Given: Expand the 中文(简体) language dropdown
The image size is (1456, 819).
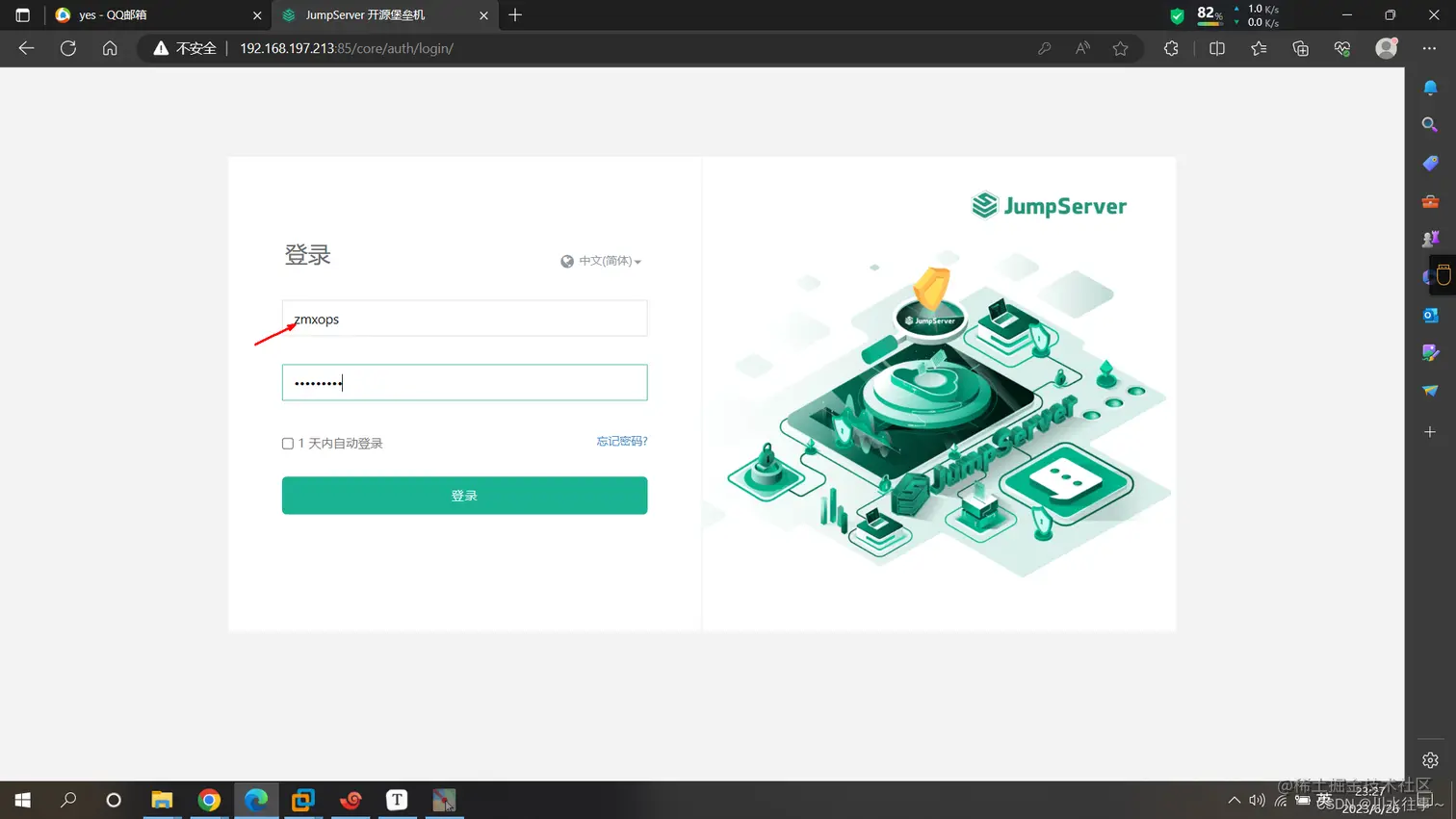Looking at the screenshot, I should (601, 261).
